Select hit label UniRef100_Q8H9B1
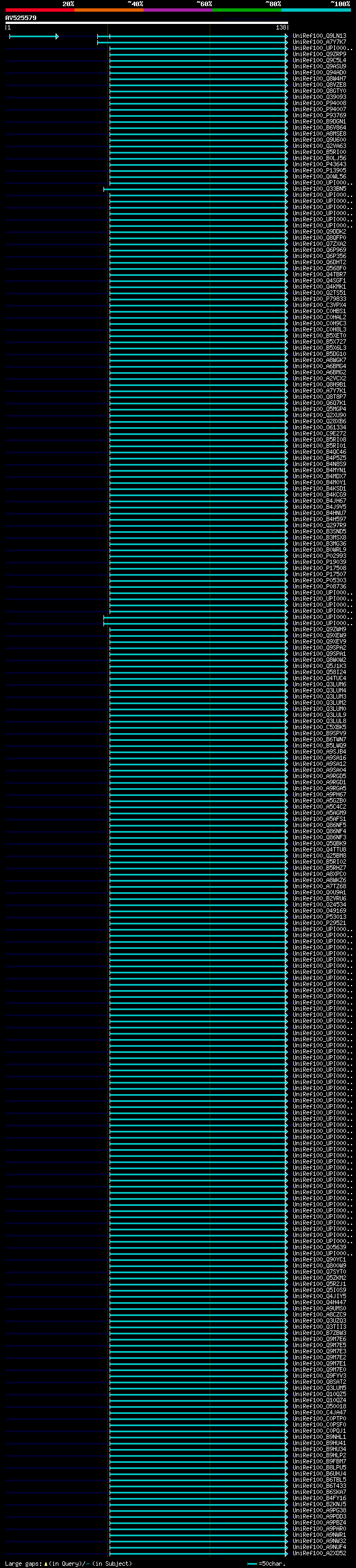Image resolution: width=356 pixels, height=1568 pixels. pyautogui.click(x=319, y=385)
